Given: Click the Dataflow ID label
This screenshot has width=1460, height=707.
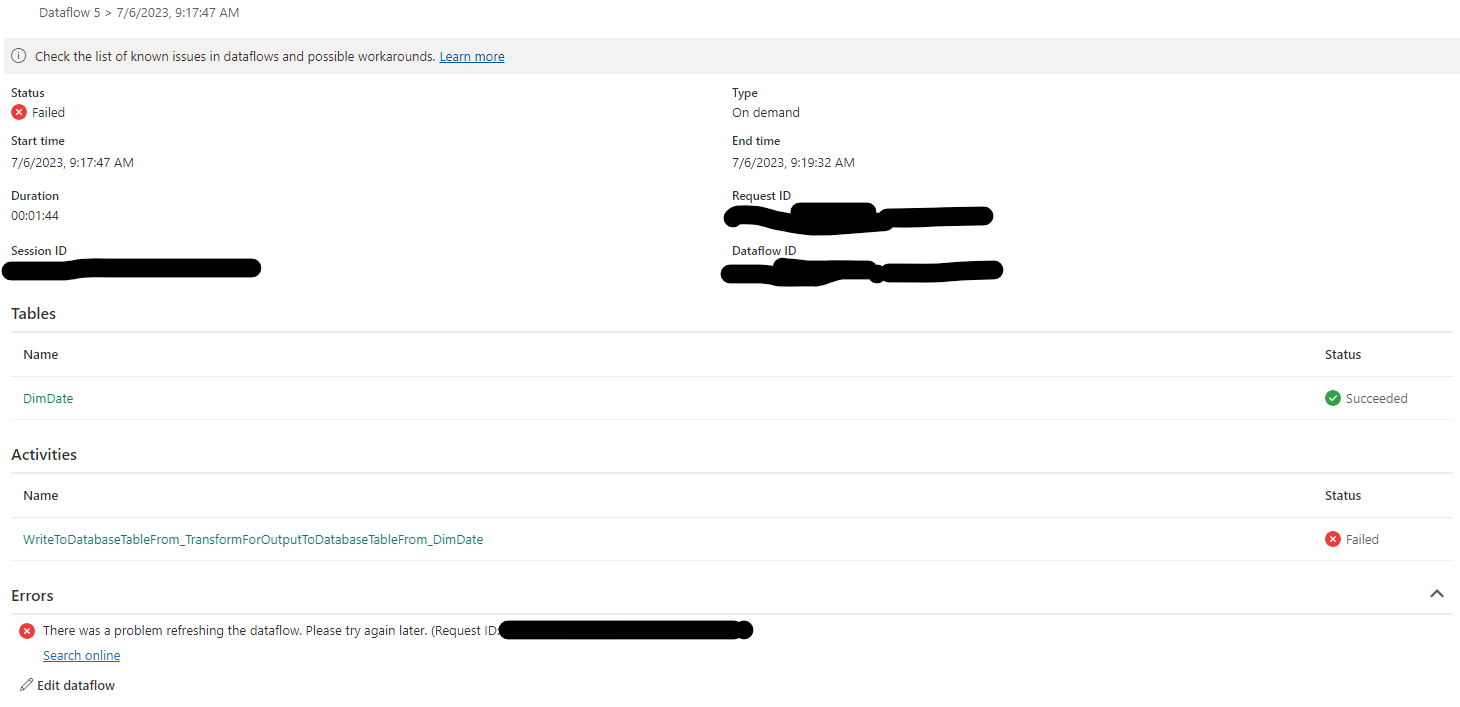Looking at the screenshot, I should [764, 250].
